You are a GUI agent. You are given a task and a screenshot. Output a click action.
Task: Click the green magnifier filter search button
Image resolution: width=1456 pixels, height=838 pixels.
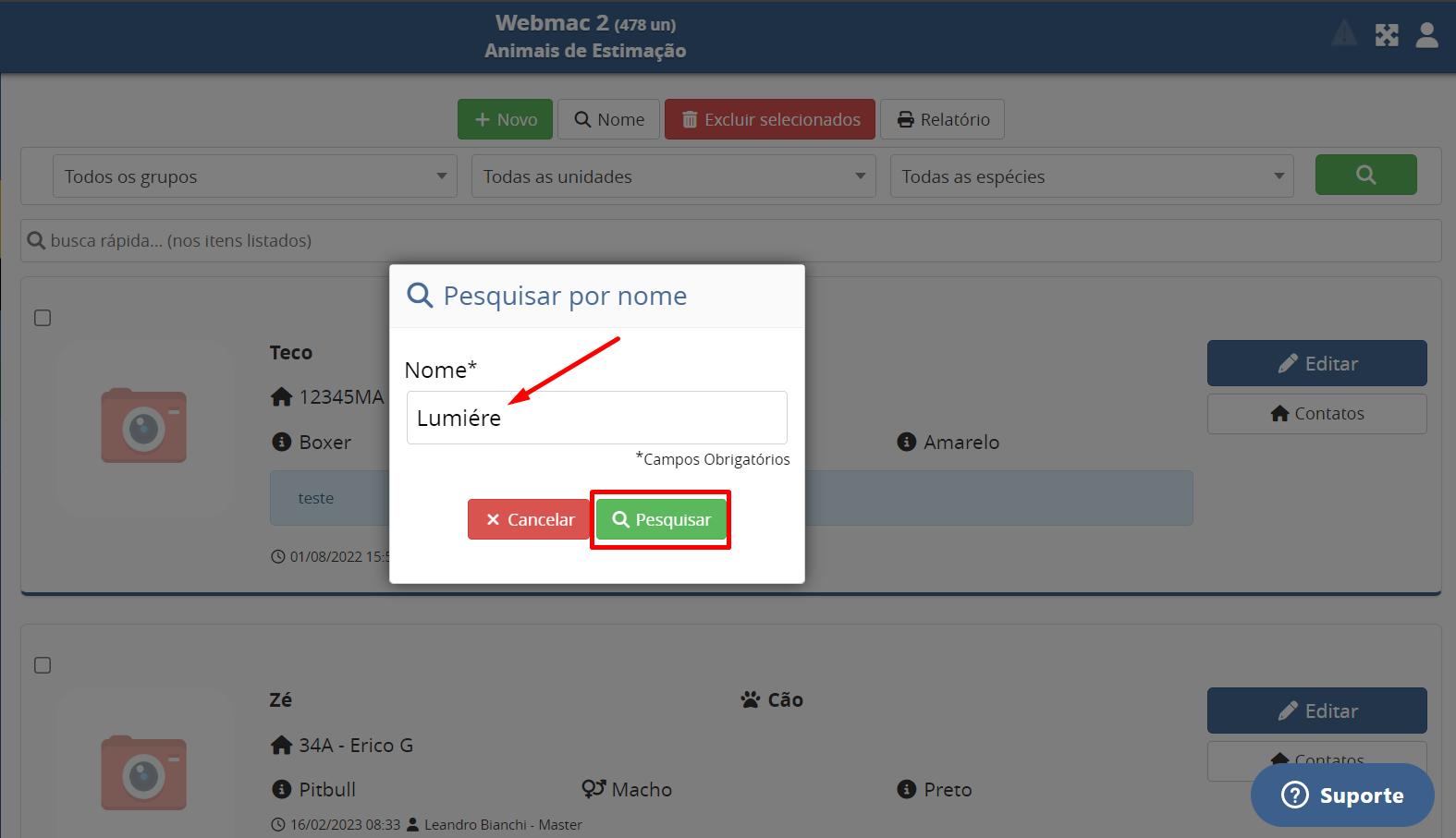click(1365, 175)
